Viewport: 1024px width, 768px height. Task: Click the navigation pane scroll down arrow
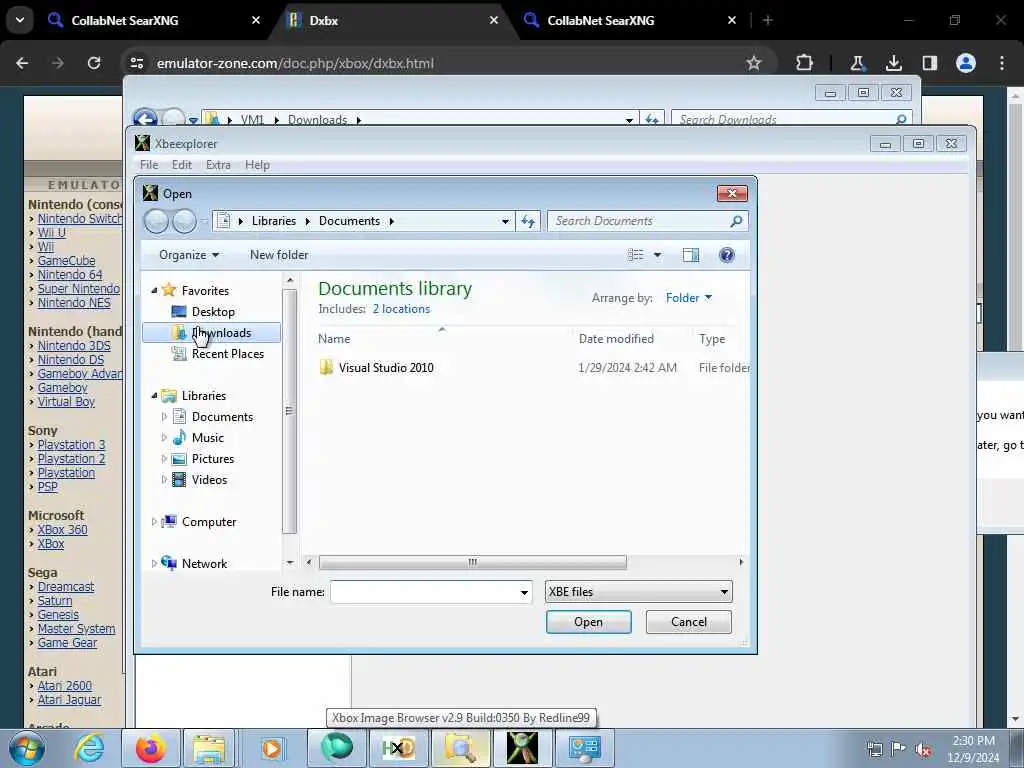pos(290,562)
